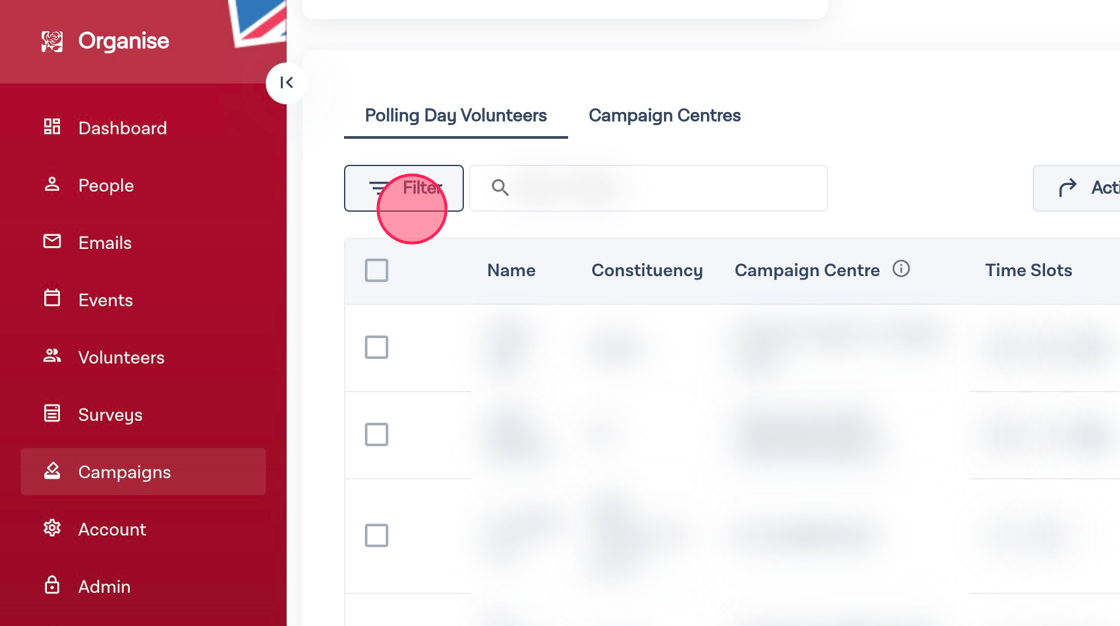This screenshot has width=1120, height=626.
Task: Go to the People section
Action: 105,185
